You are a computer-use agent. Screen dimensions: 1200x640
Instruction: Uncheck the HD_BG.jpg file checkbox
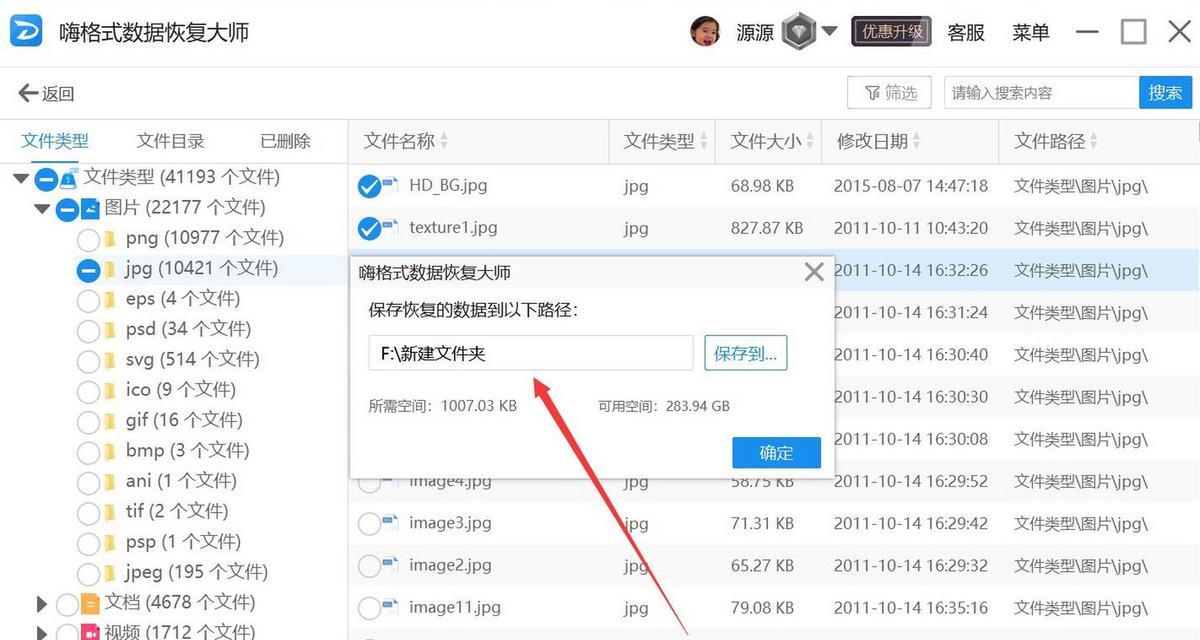click(x=370, y=186)
